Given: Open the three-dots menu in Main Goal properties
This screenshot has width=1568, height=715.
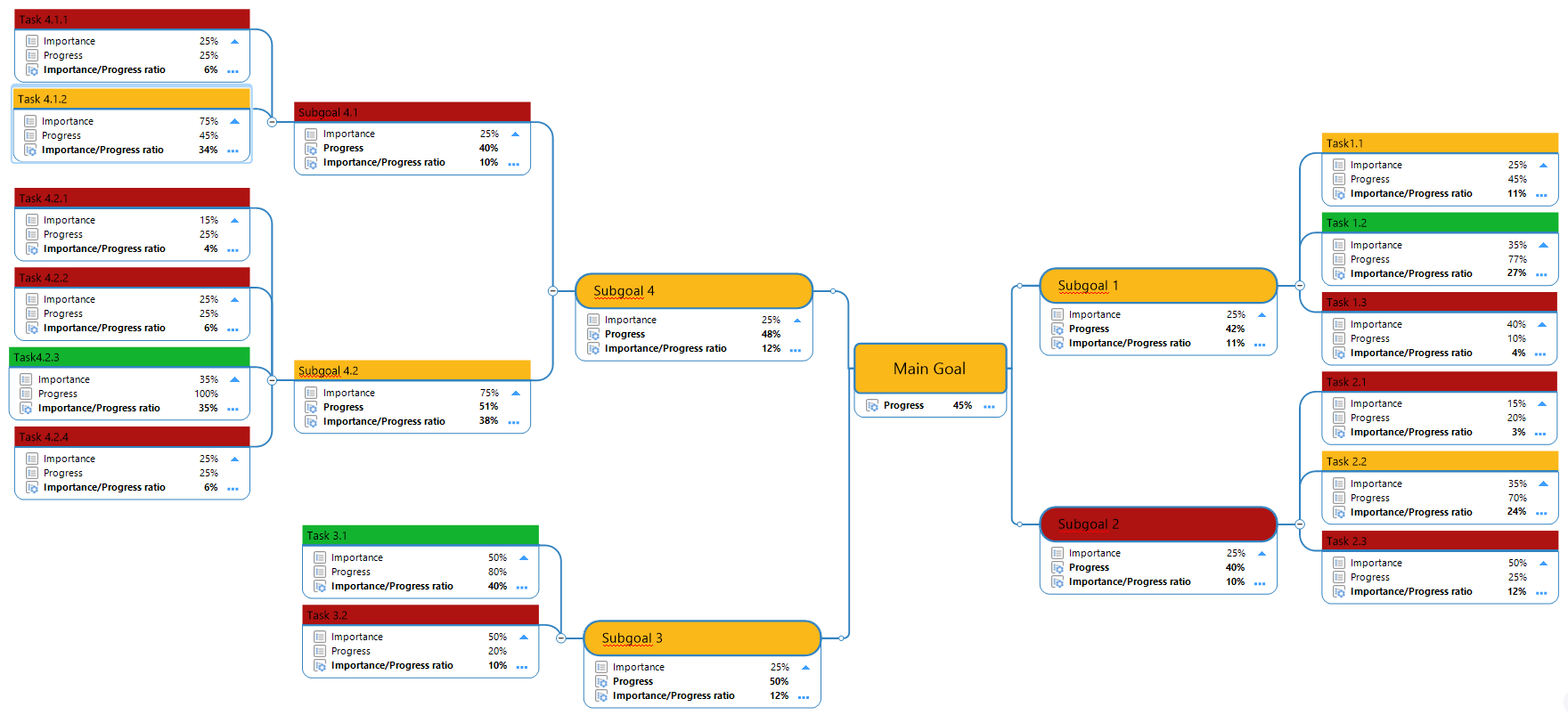Looking at the screenshot, I should 989,407.
